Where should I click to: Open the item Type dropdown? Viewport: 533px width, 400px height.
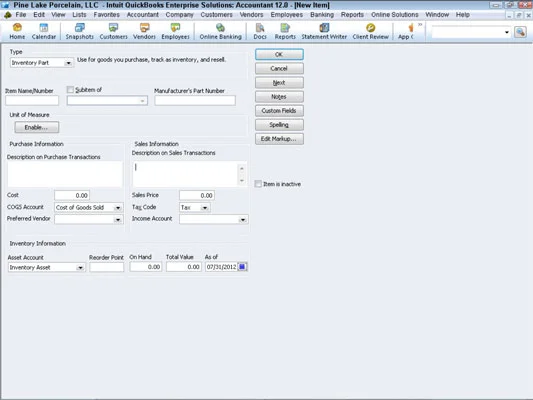(x=69, y=63)
